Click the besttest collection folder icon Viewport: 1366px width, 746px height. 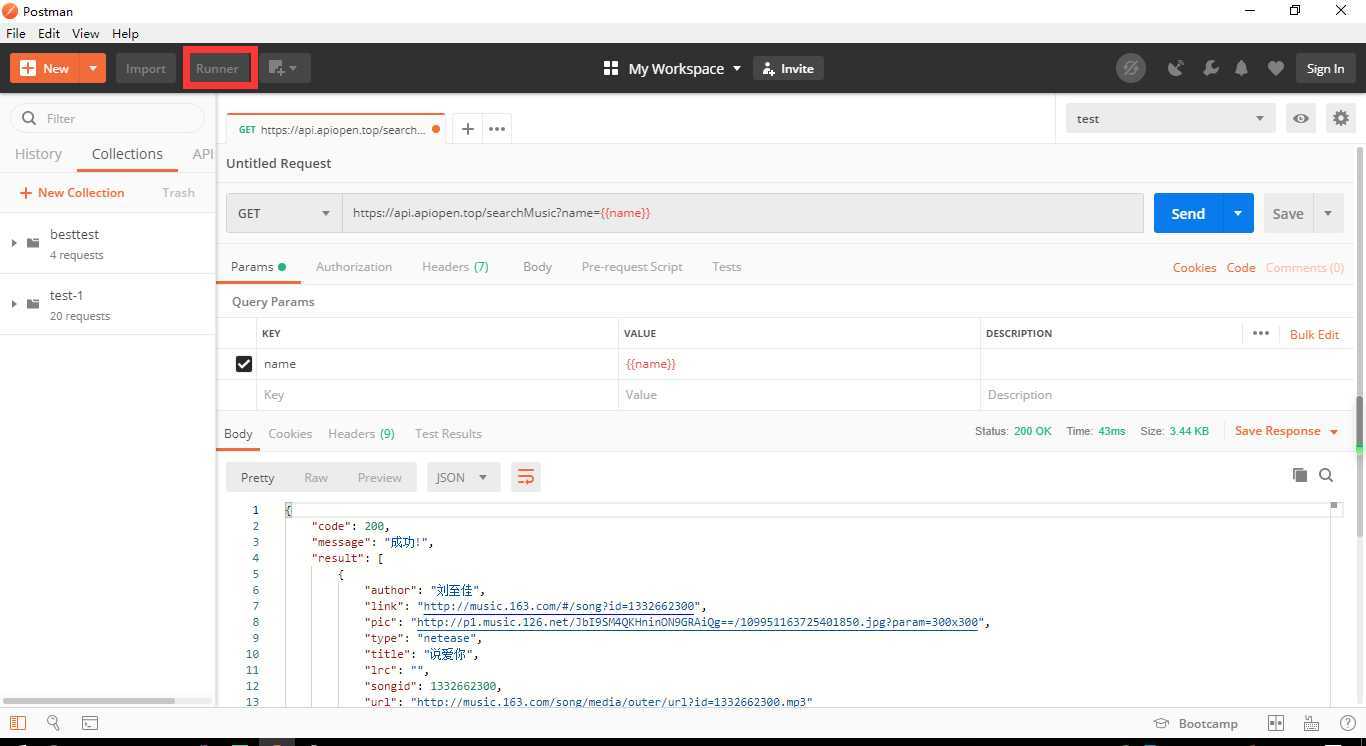click(33, 242)
